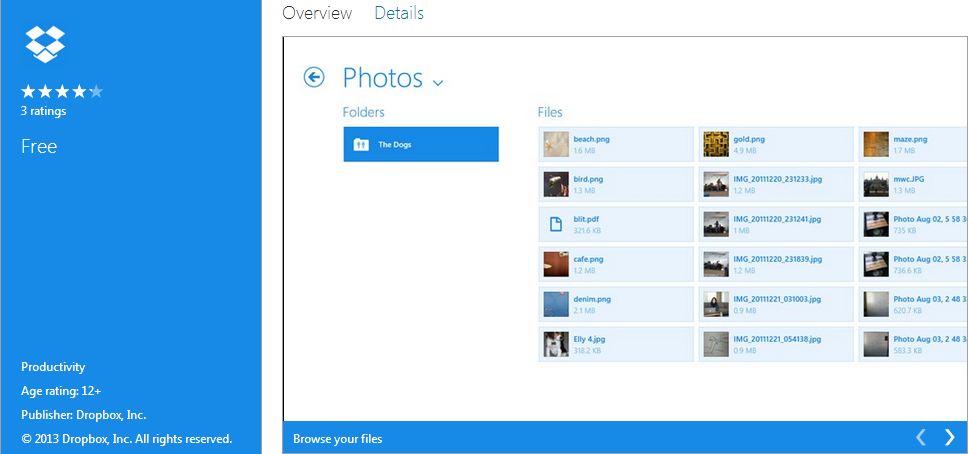Open the denim.png thumbnail
968x454 pixels.
tap(556, 305)
